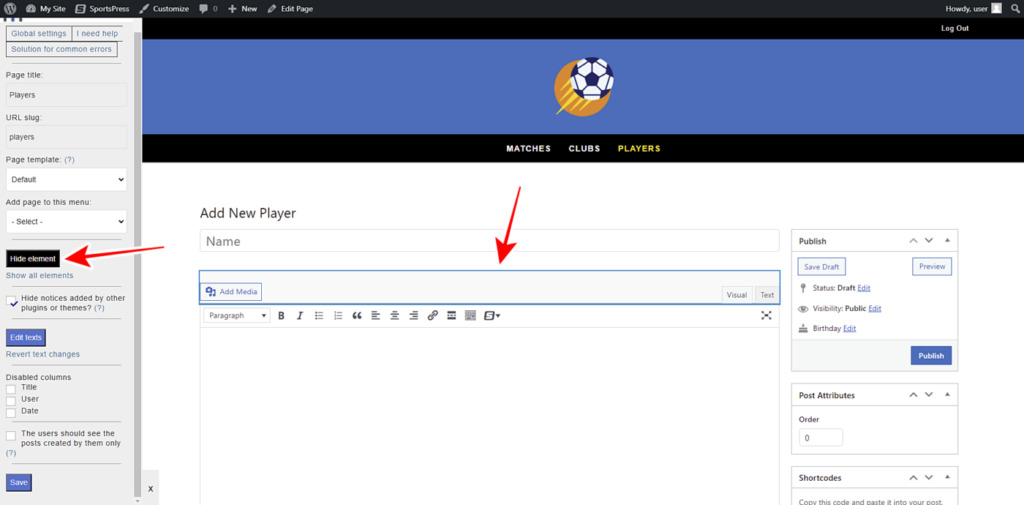Click the Order number field

pos(821,438)
